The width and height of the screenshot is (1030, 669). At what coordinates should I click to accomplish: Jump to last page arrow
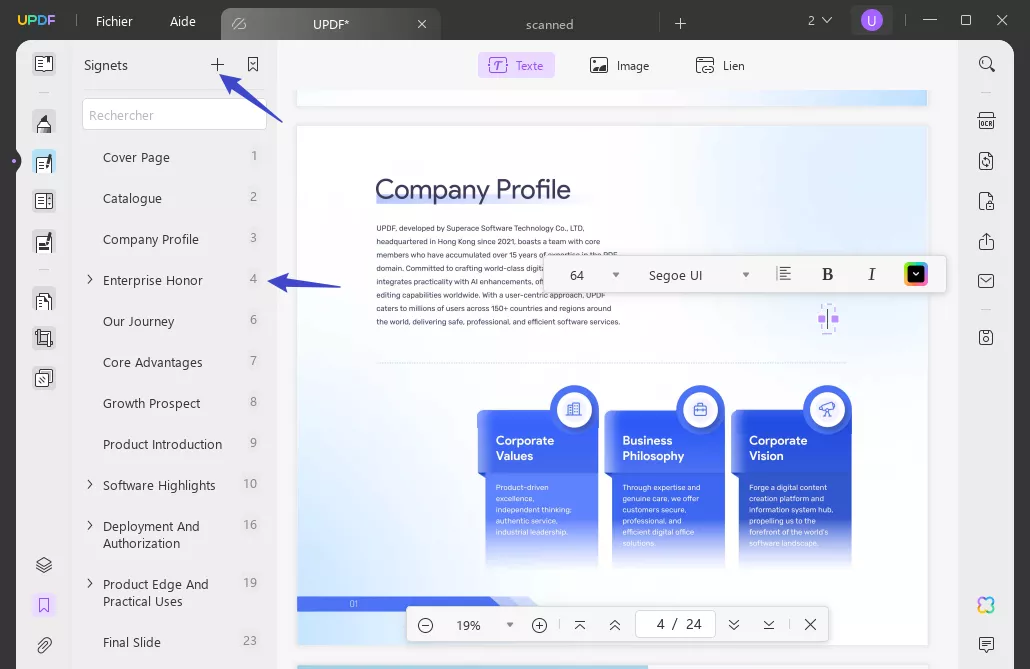pyautogui.click(x=769, y=625)
